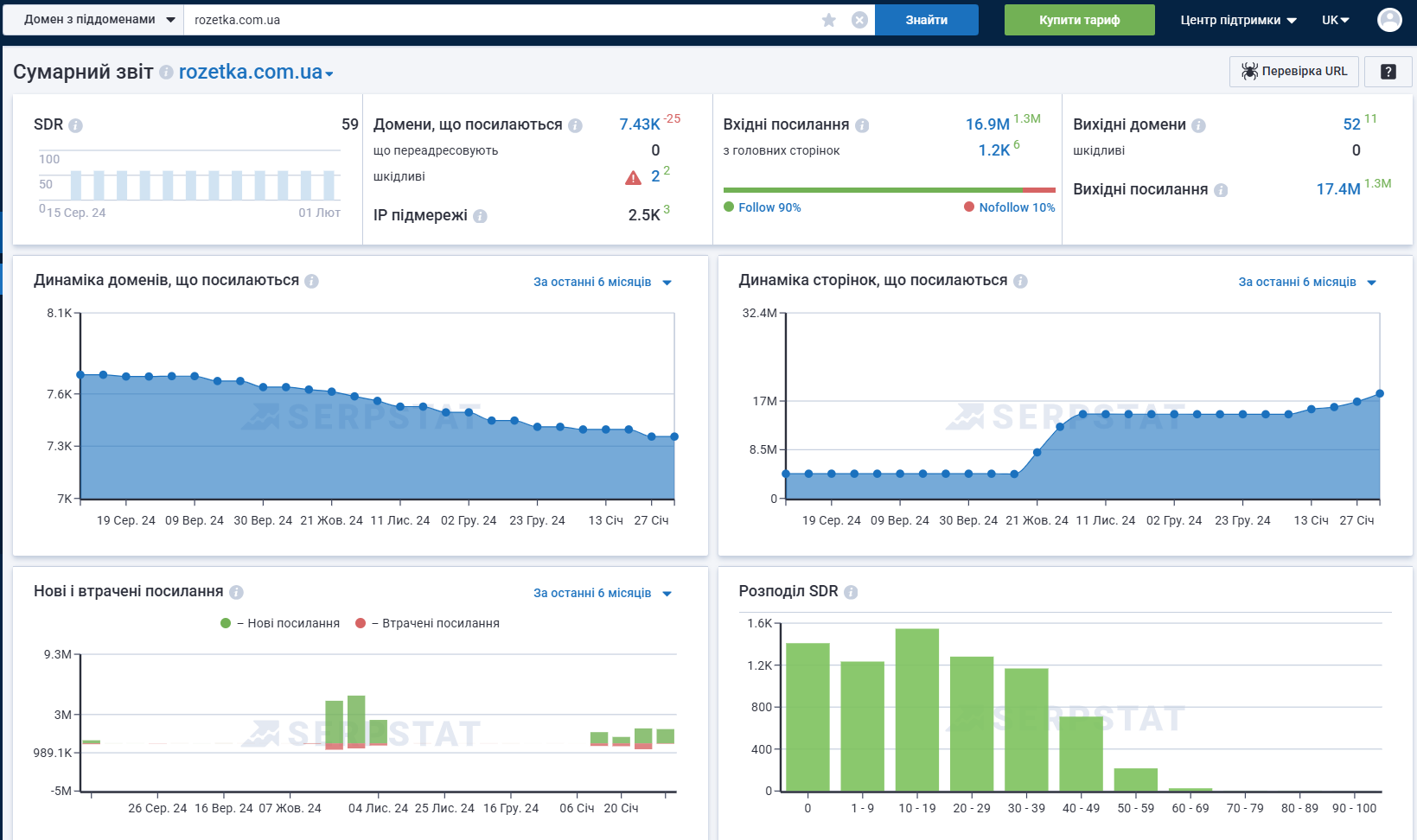
Task: Click info icon beside Вихідні посилання
Action: click(x=1221, y=190)
